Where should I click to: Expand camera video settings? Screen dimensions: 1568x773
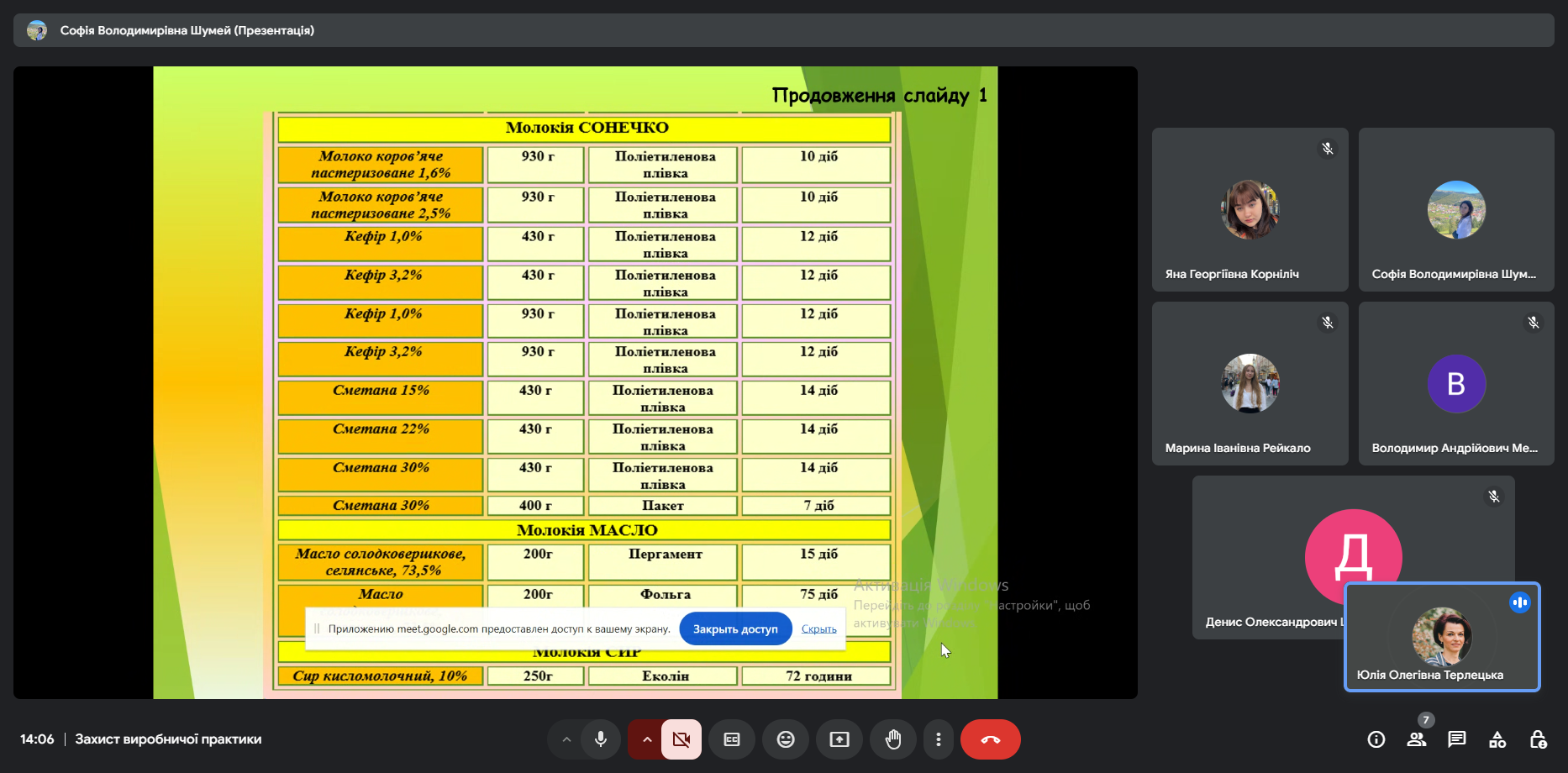[x=646, y=739]
